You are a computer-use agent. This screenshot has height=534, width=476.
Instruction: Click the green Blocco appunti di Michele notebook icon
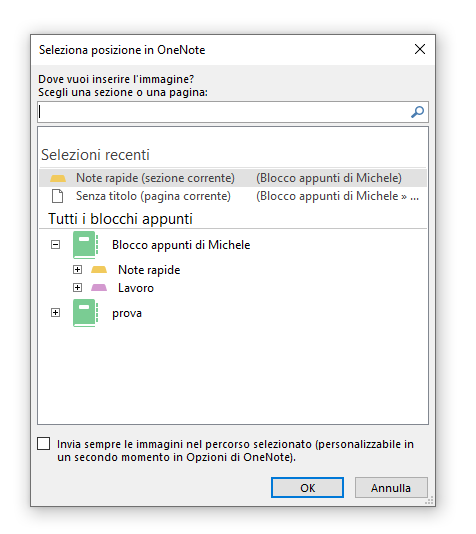pyautogui.click(x=85, y=245)
